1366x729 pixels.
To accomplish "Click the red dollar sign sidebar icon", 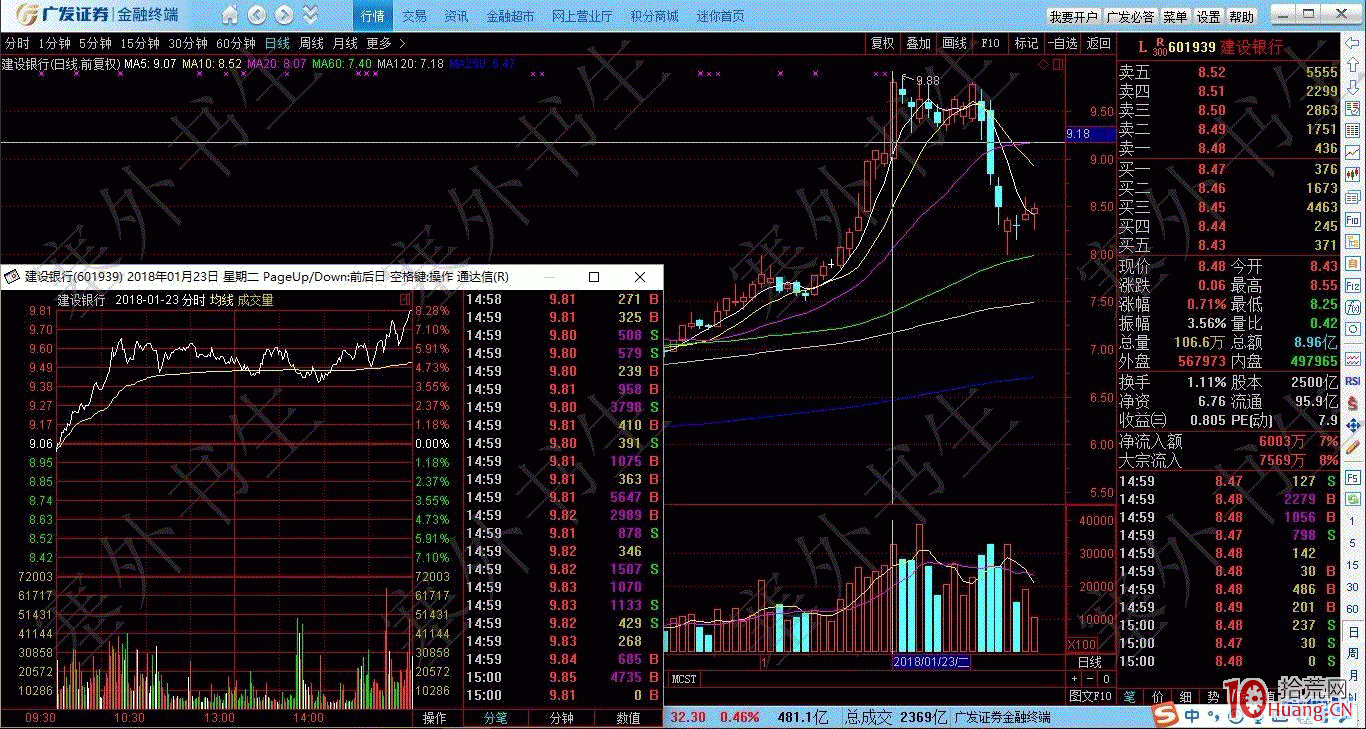I will click(x=1352, y=403).
